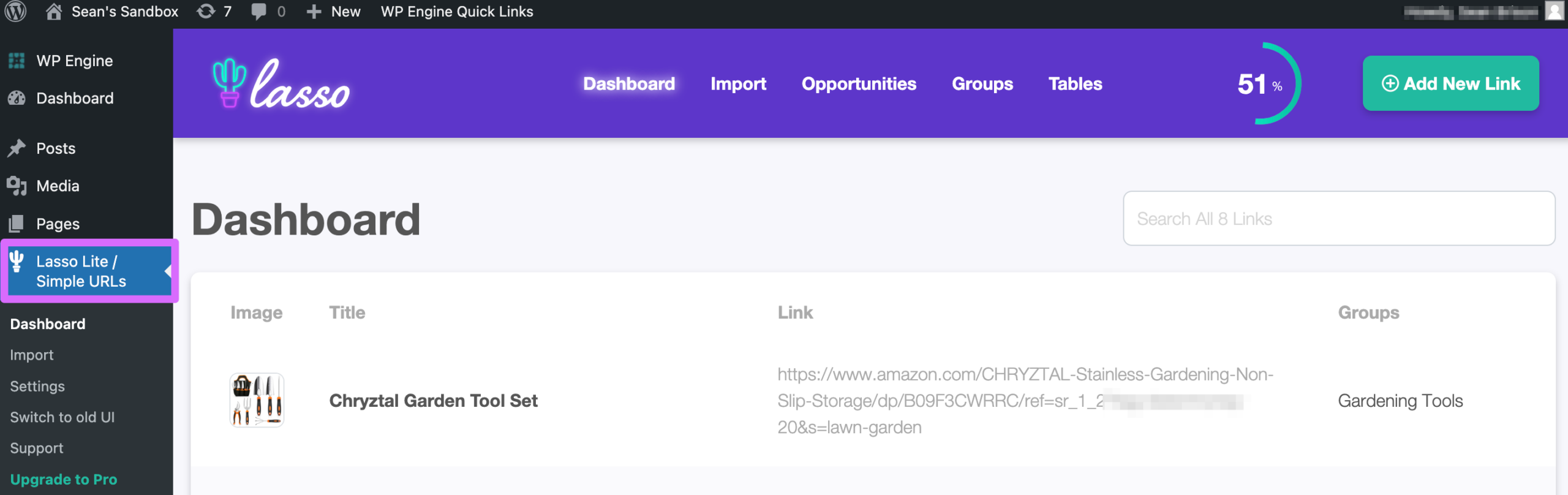The height and width of the screenshot is (495, 1568).
Task: Focus the Search All 8 Links field
Action: point(1339,219)
